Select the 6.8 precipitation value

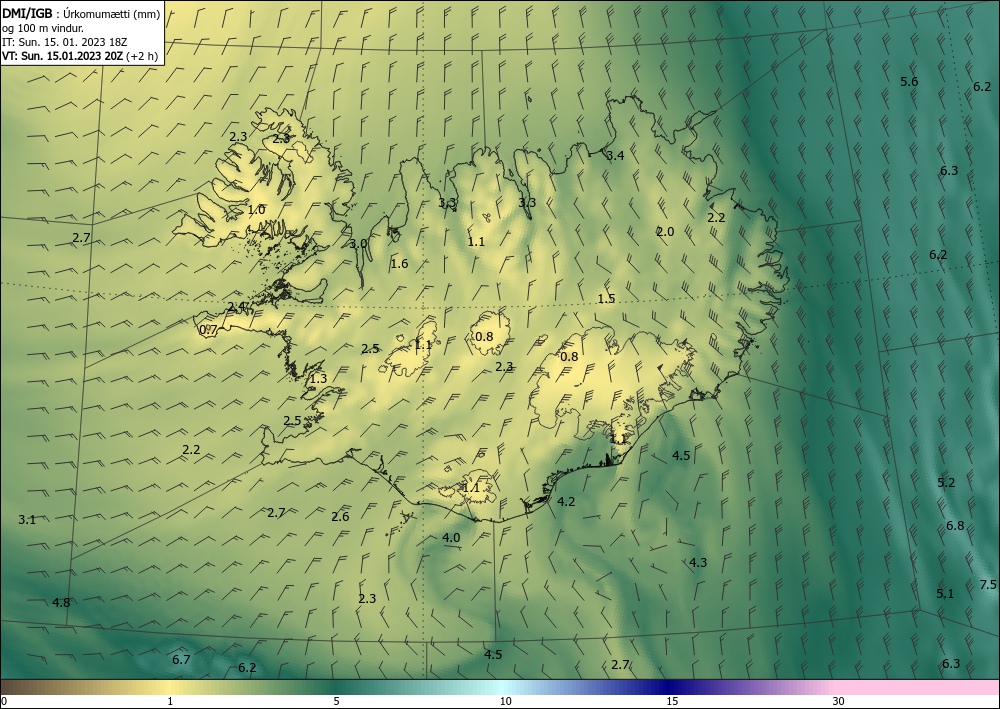955,526
